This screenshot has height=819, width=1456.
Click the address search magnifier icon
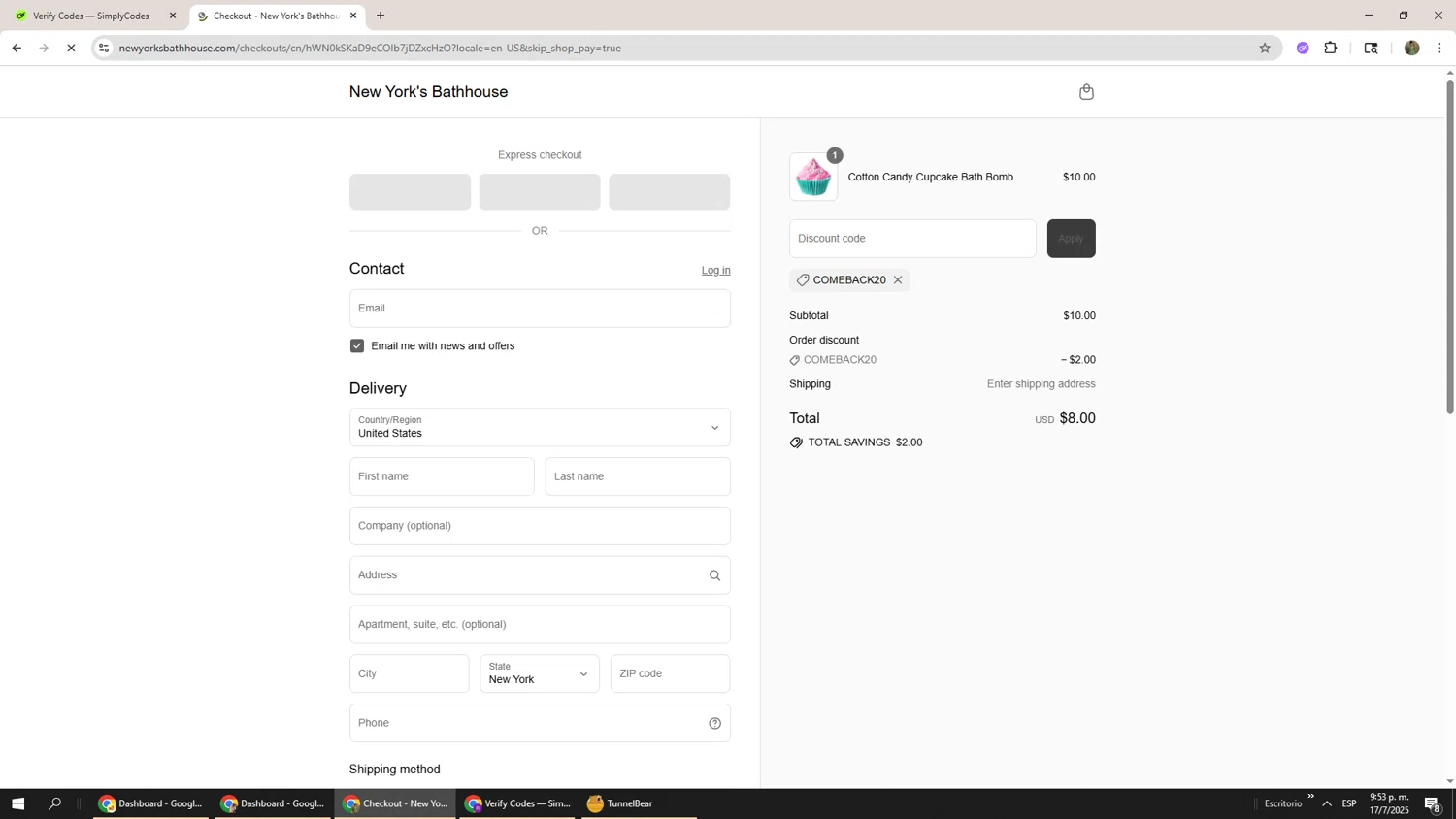pyautogui.click(x=714, y=575)
